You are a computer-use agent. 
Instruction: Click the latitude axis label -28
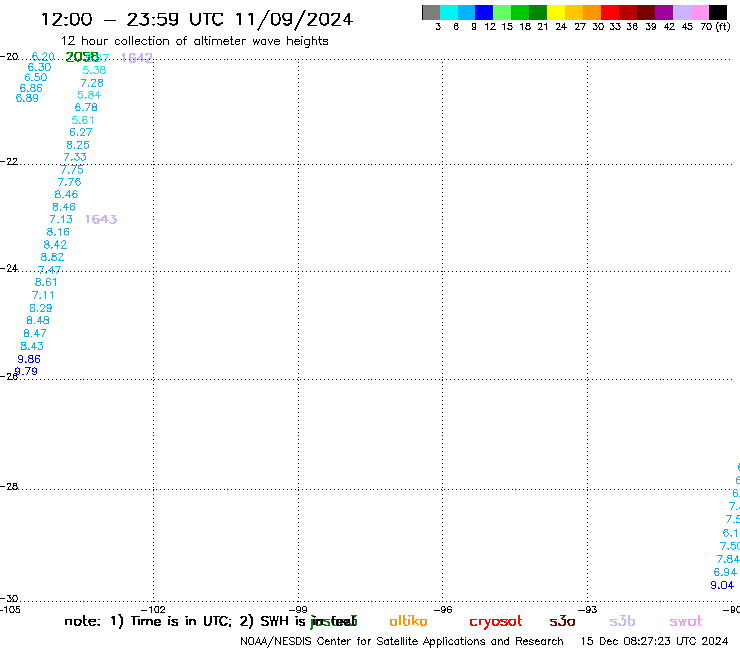click(x=9, y=486)
